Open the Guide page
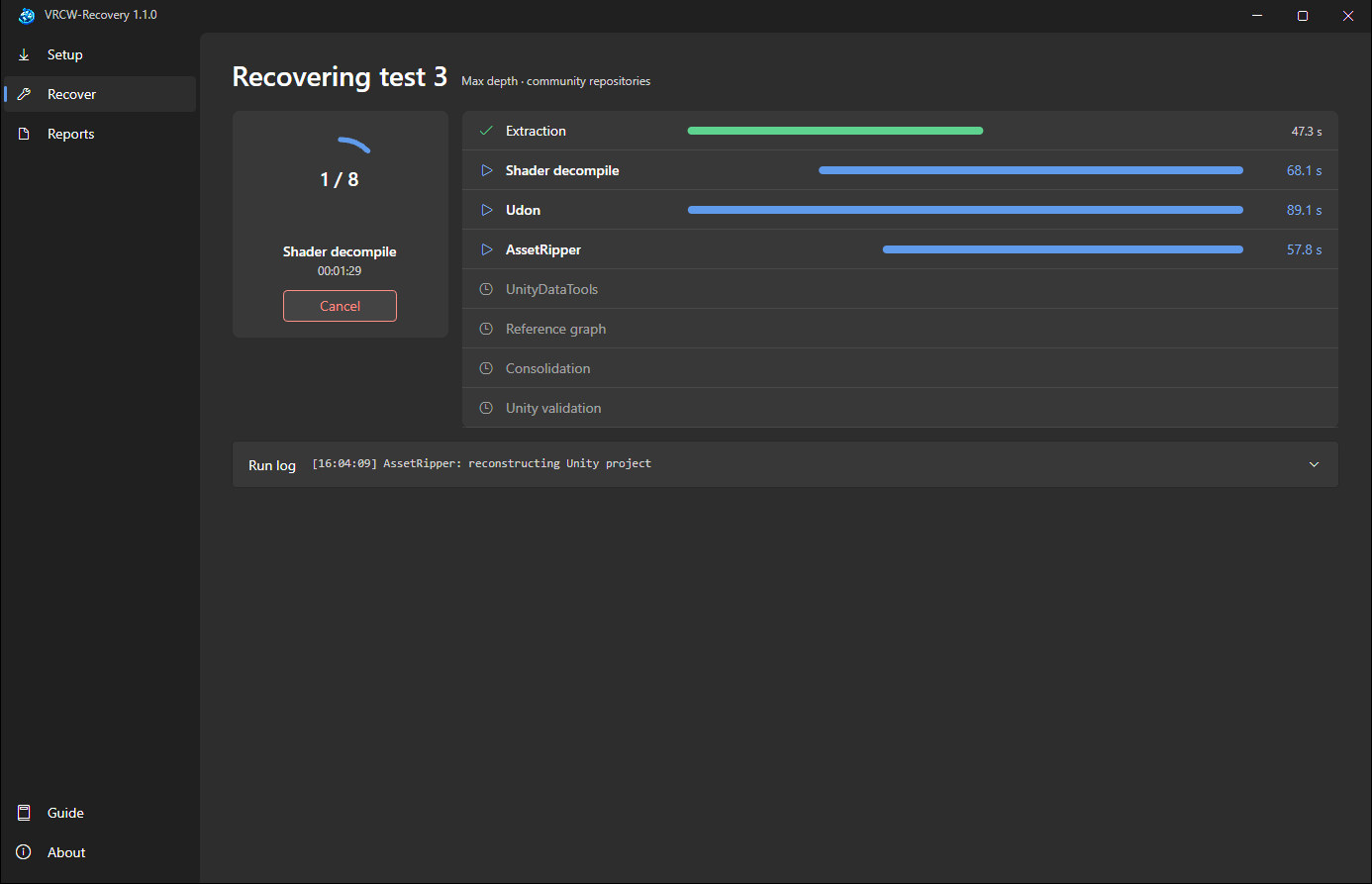 (99, 813)
